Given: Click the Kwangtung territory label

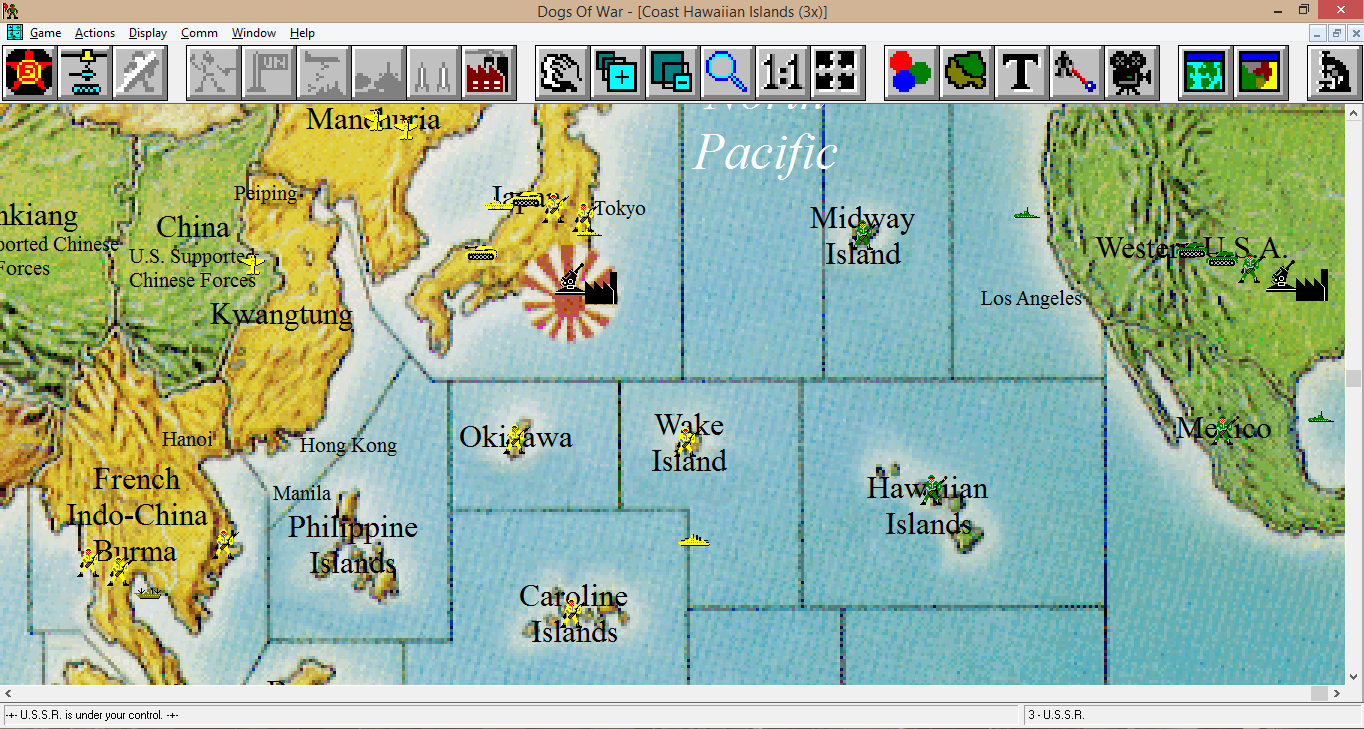Looking at the screenshot, I should click(x=281, y=315).
